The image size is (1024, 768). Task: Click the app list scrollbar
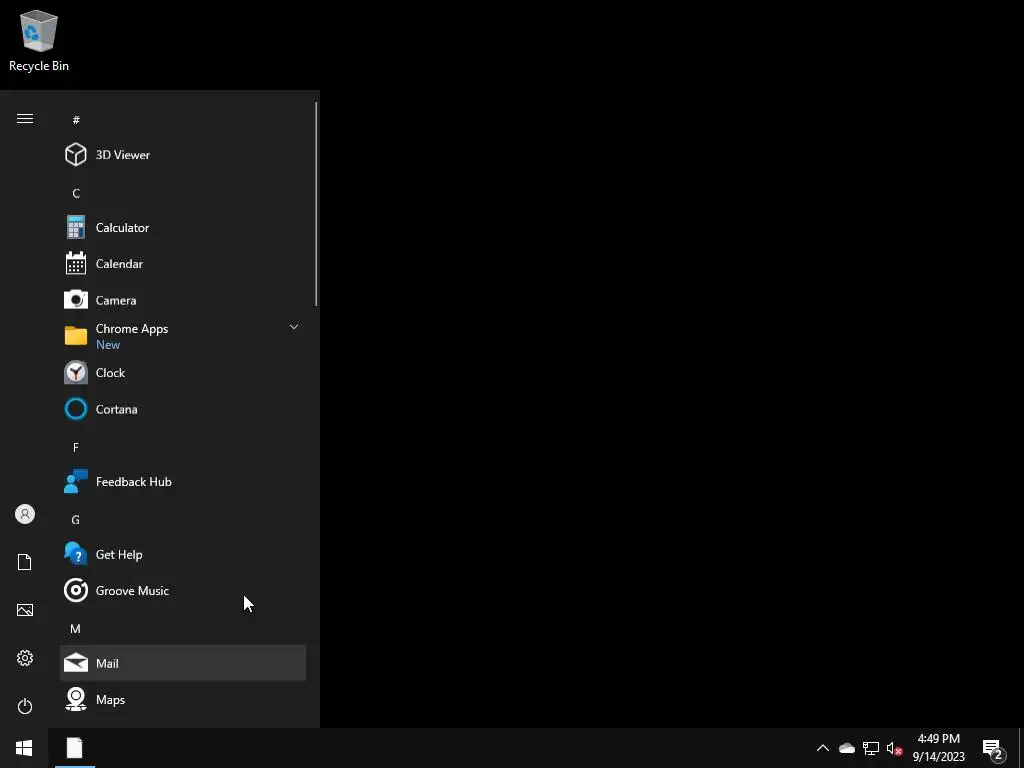point(316,204)
